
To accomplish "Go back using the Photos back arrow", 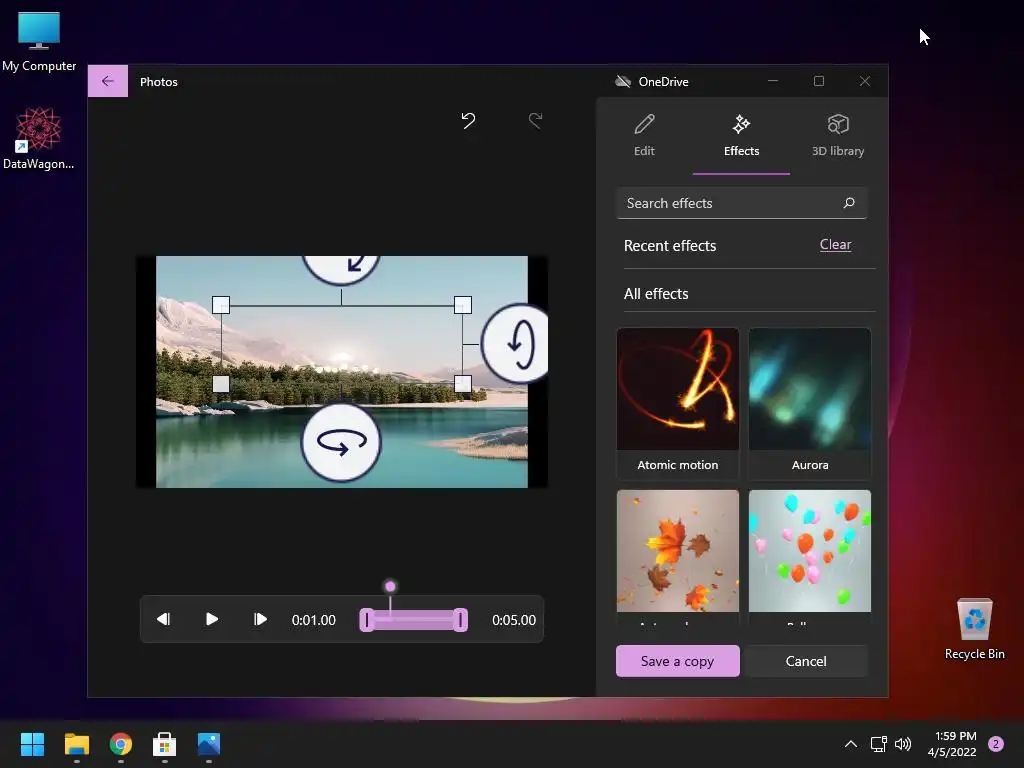I will 108,81.
